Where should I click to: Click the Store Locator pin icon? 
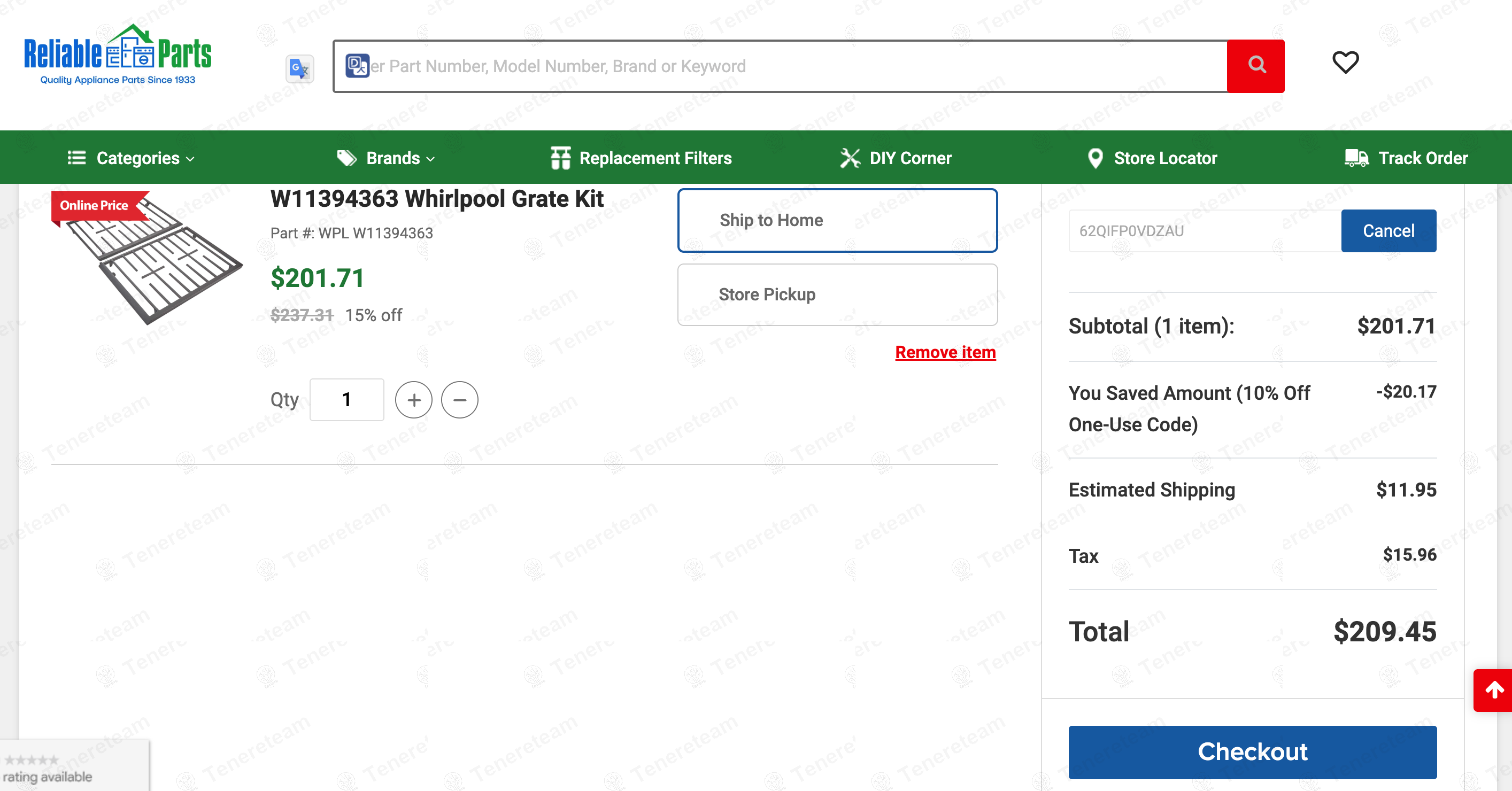[1096, 158]
